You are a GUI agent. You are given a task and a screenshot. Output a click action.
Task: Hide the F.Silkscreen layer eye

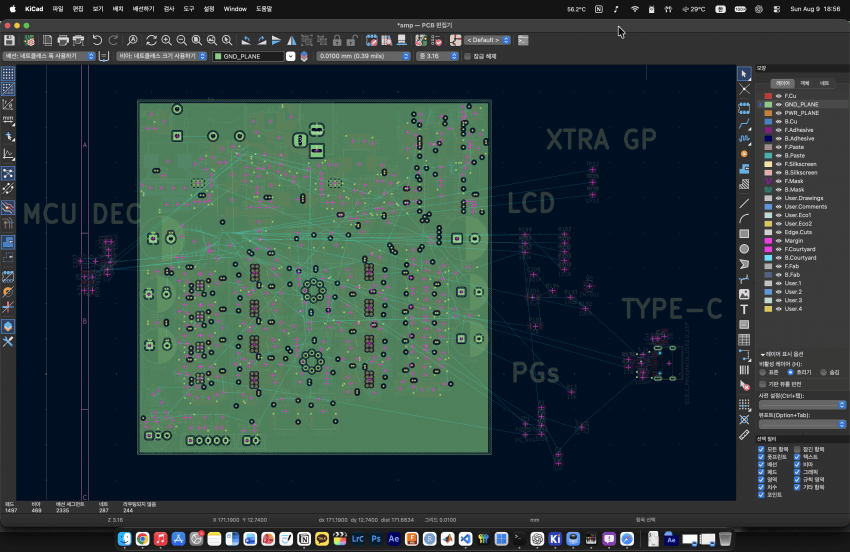[x=778, y=164]
